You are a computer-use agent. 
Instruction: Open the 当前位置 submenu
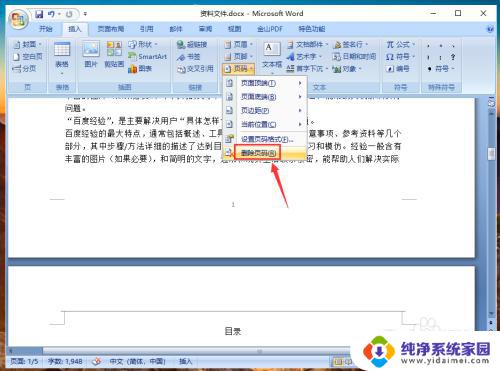[x=265, y=124]
